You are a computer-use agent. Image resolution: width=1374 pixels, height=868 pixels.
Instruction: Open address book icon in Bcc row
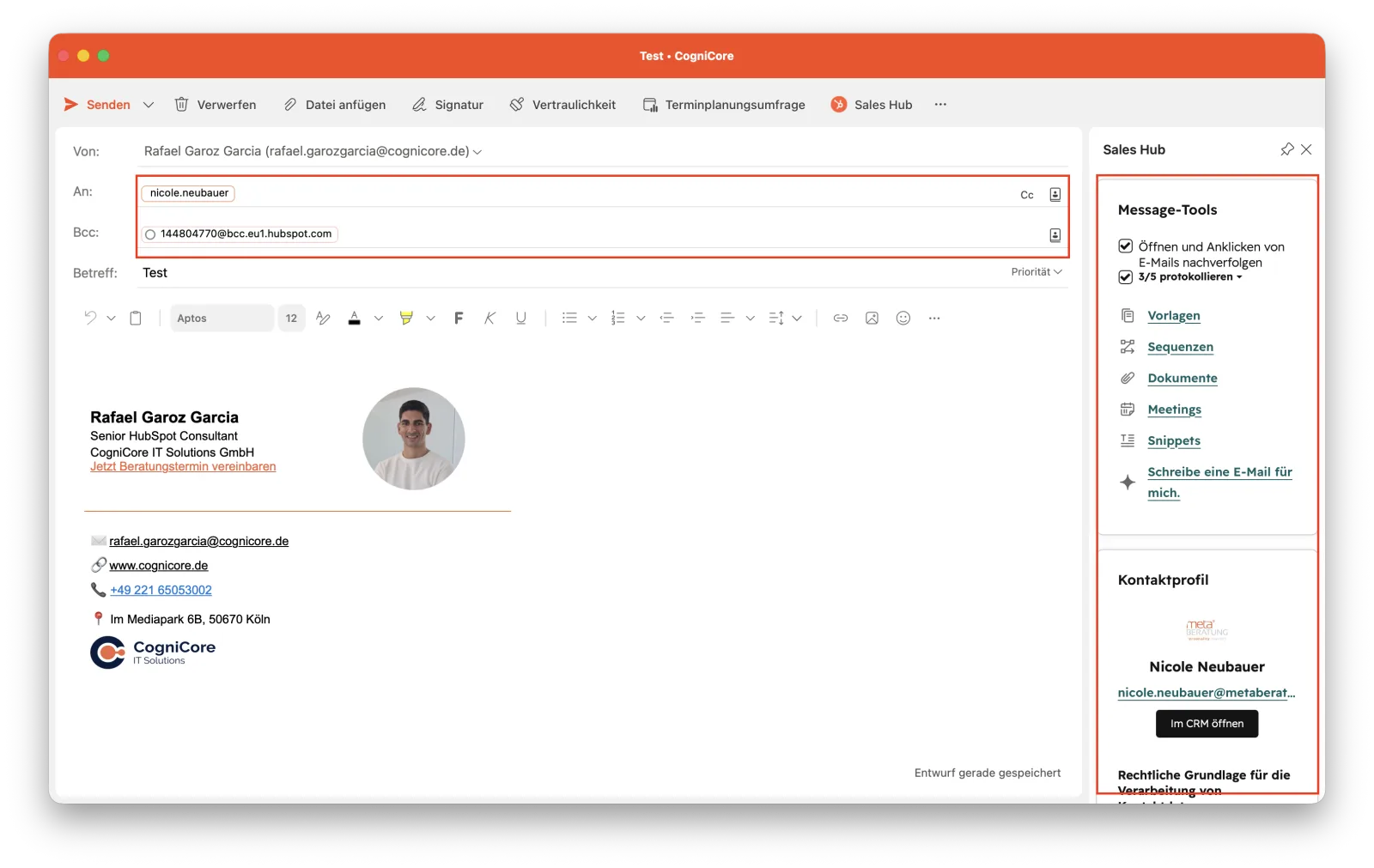[x=1055, y=235]
